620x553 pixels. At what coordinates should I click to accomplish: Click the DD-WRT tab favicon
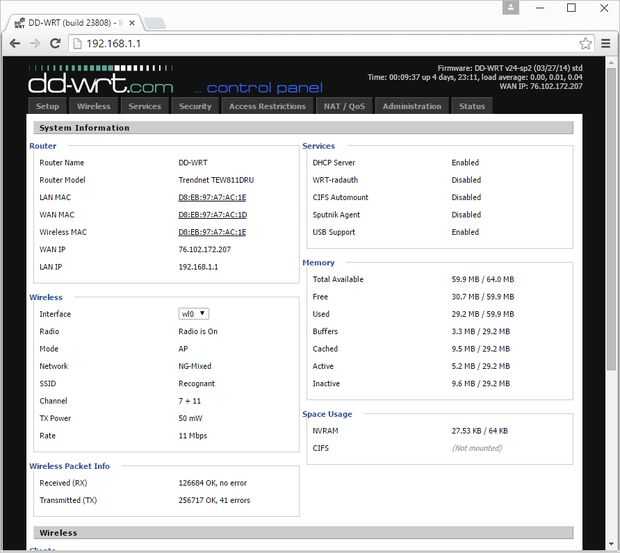point(19,23)
